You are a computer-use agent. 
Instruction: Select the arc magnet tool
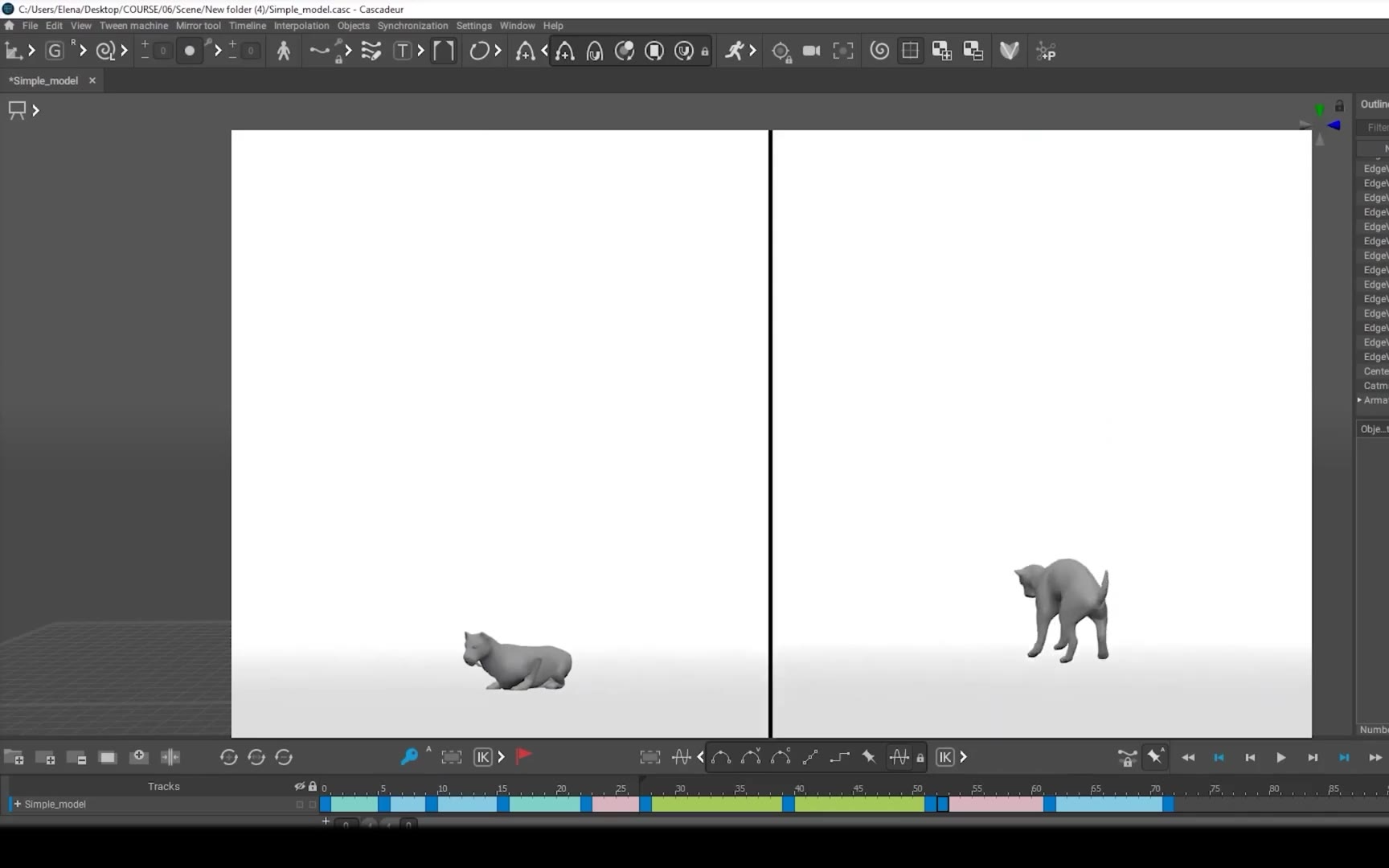(x=595, y=51)
